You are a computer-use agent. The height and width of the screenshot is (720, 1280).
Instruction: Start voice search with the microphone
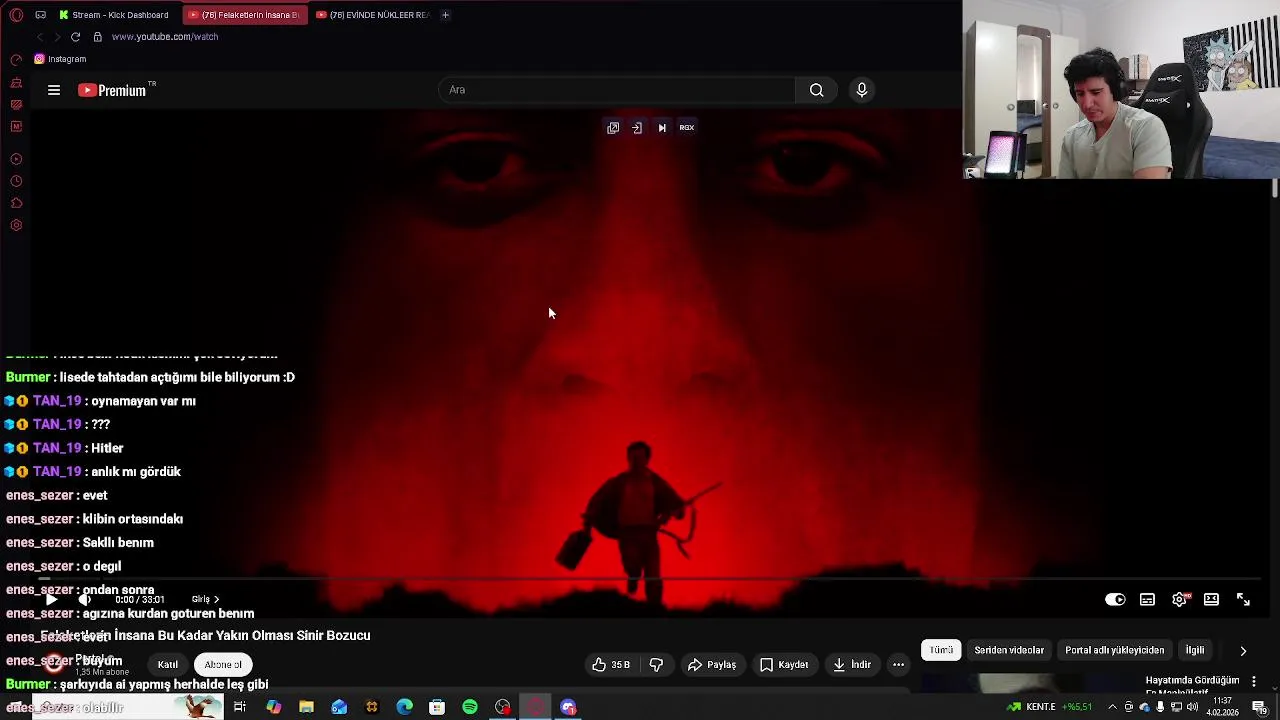(862, 90)
